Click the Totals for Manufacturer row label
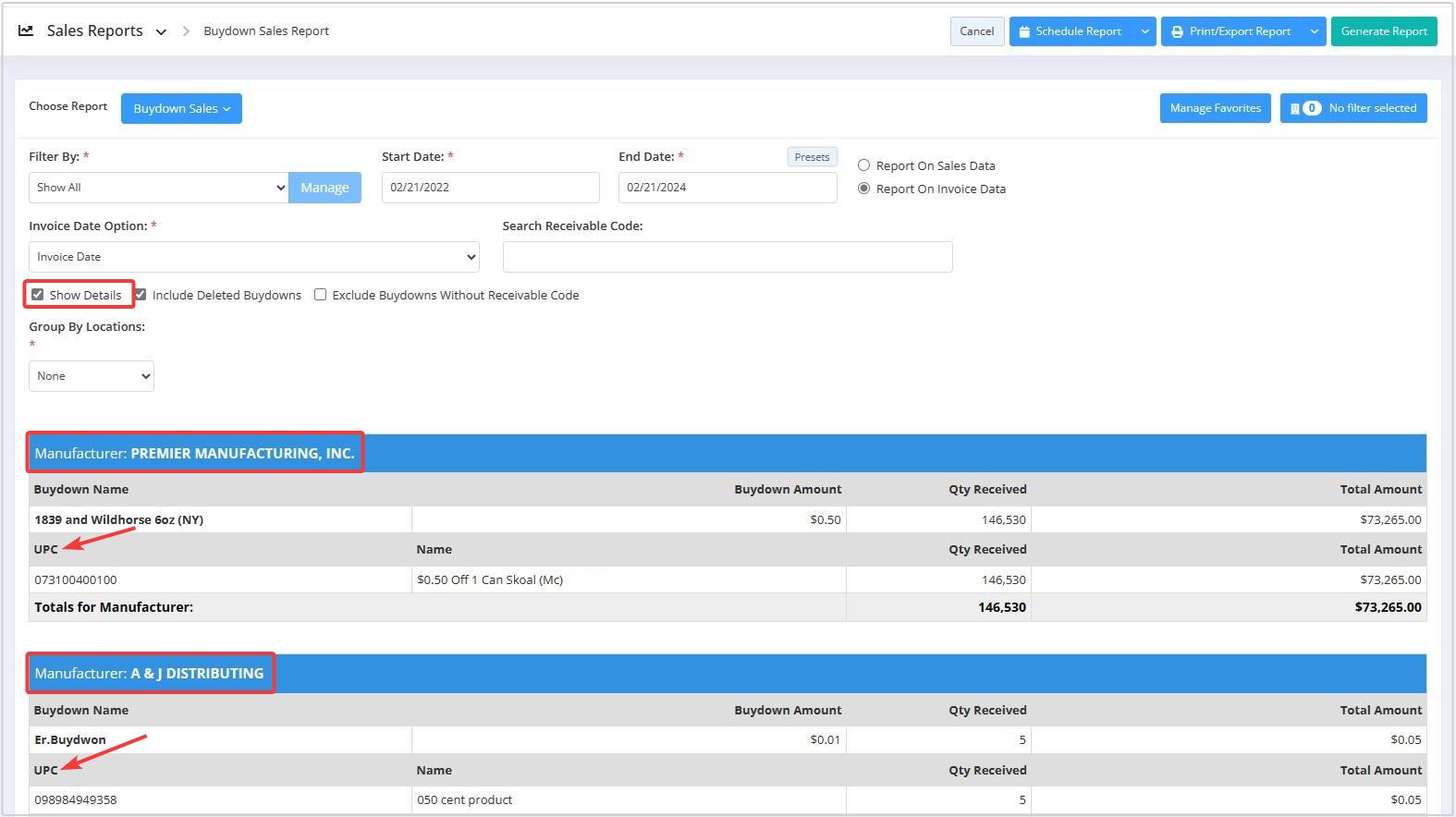Image resolution: width=1456 pixels, height=817 pixels. click(x=114, y=607)
